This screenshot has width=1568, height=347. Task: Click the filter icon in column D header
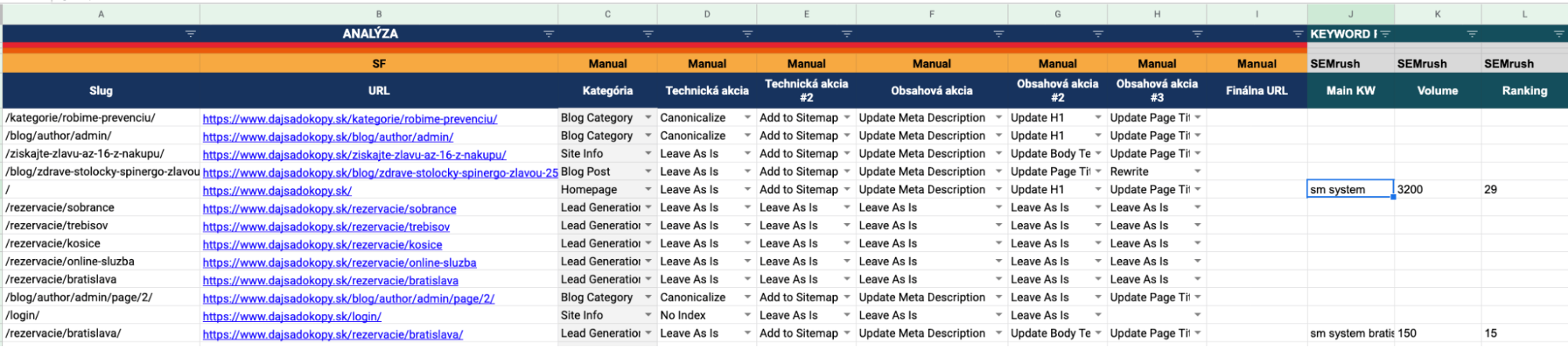tap(748, 34)
